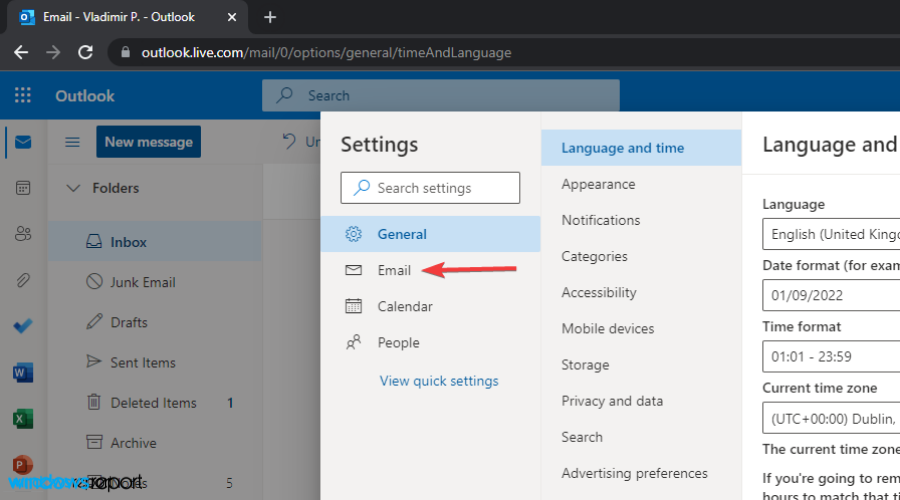
Task: Focus the Search settings field
Action: [430, 188]
